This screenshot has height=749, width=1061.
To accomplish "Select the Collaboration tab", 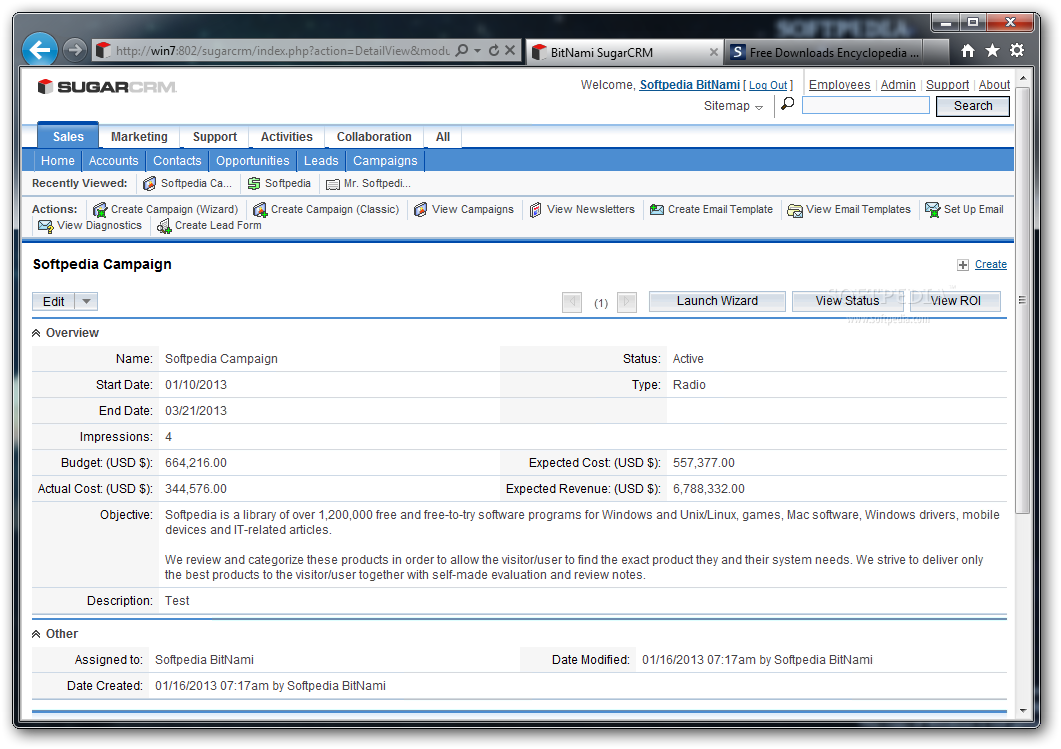I will coord(374,137).
